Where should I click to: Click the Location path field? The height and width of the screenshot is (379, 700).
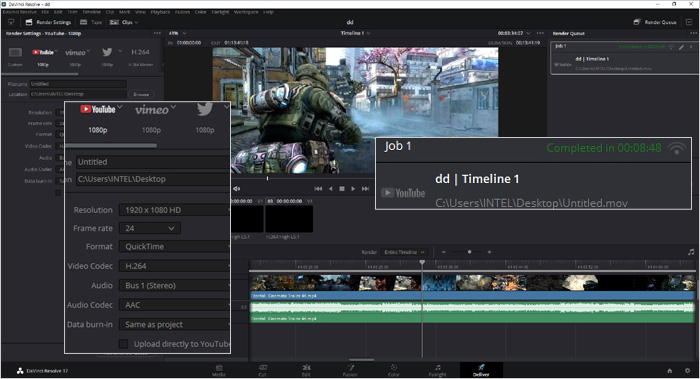[x=78, y=94]
